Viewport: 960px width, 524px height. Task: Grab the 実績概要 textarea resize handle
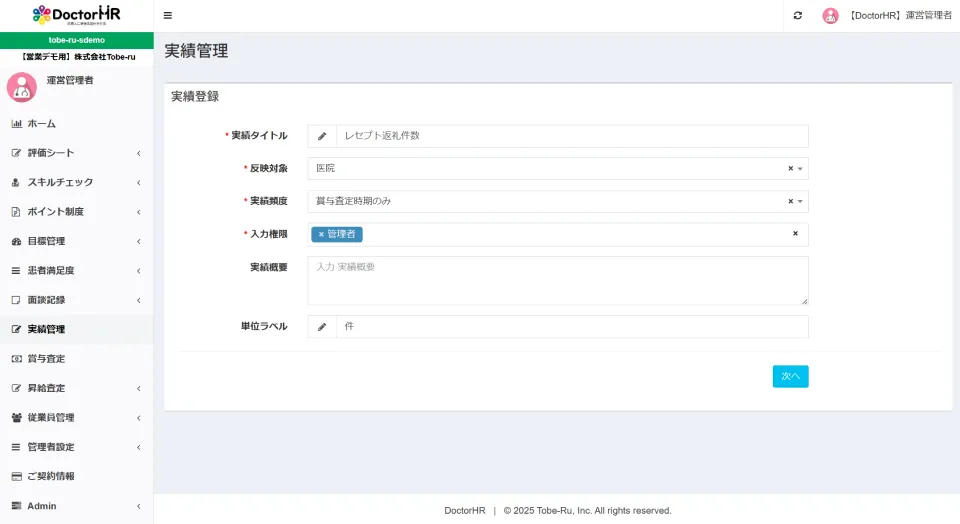[804, 301]
